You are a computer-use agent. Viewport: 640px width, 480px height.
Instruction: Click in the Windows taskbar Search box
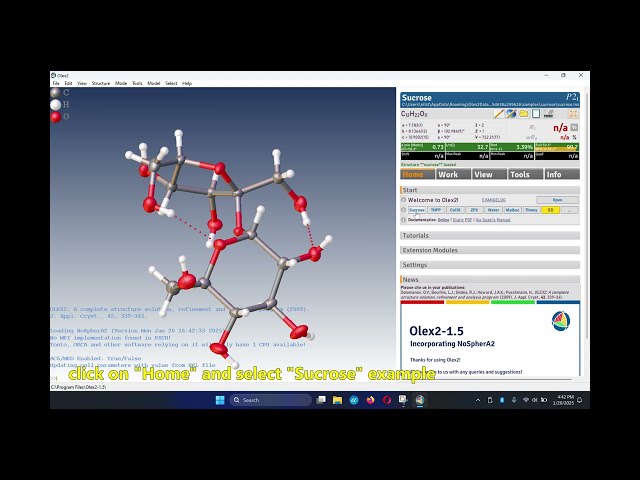point(270,400)
